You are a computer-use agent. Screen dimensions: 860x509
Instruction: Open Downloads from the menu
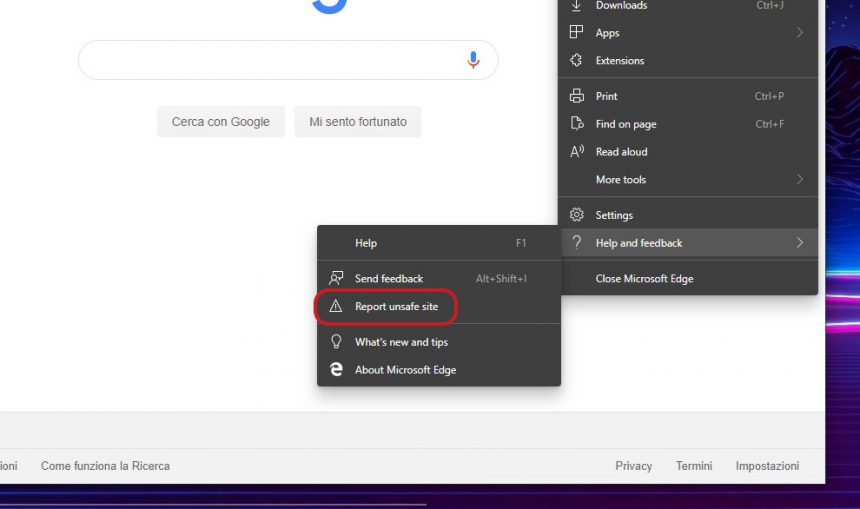pyautogui.click(x=688, y=6)
